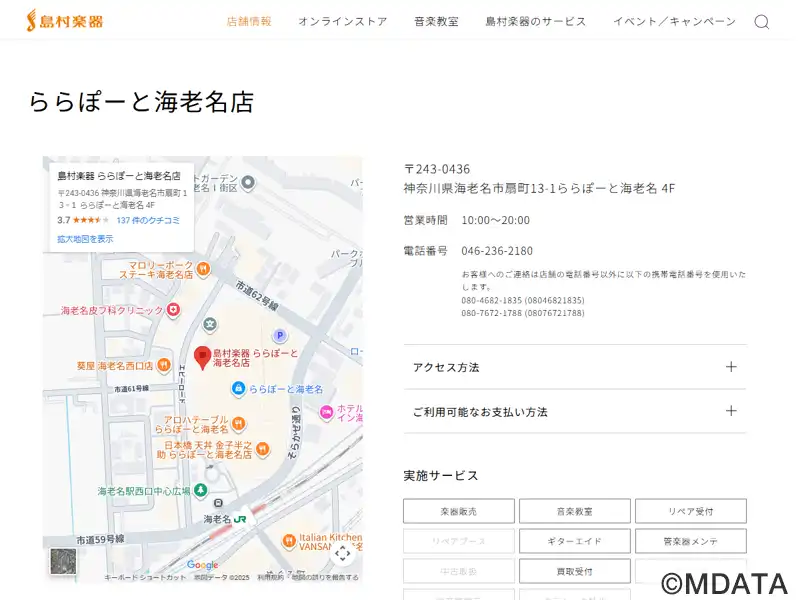Click the LaLaport Ebina shopping bag marker
This screenshot has width=800, height=600.
pos(238,388)
